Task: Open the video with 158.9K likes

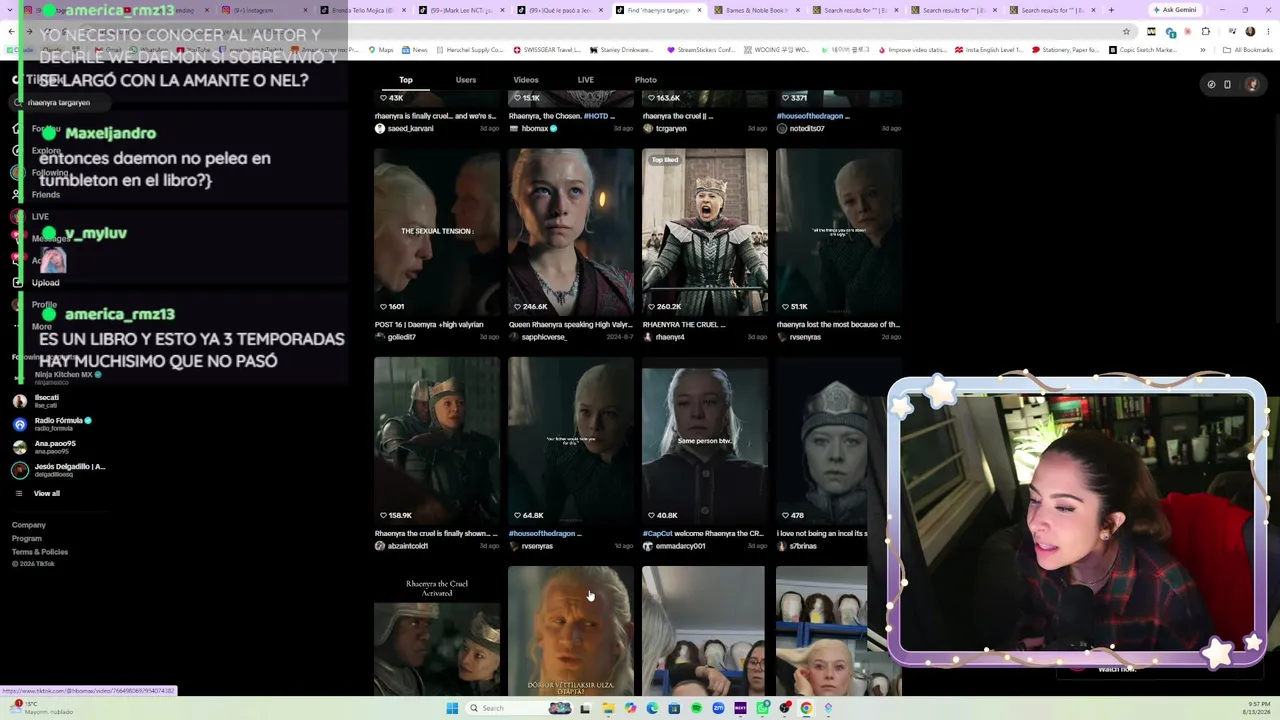Action: click(437, 441)
